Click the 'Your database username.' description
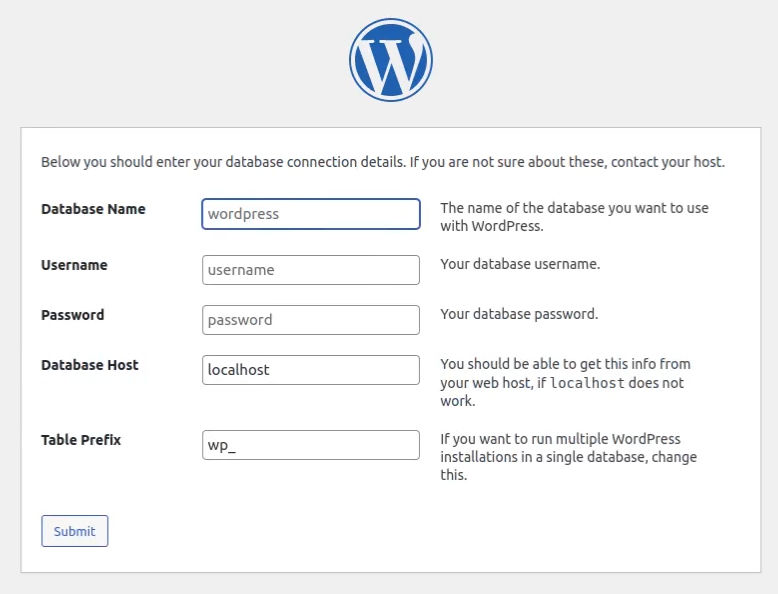Image resolution: width=778 pixels, height=594 pixels. point(520,264)
